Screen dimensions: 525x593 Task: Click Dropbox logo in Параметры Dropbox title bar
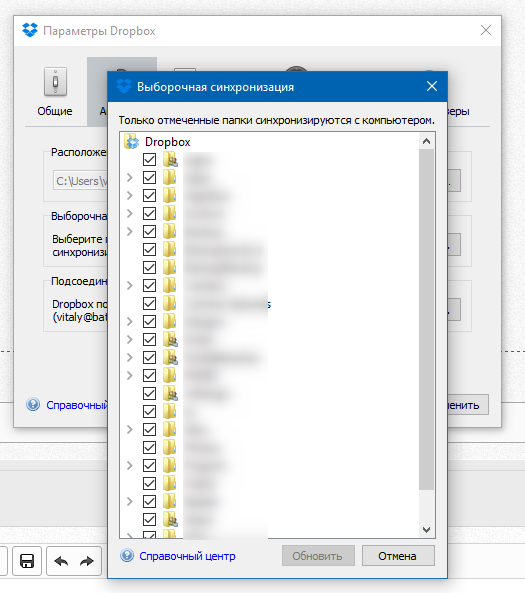pos(30,30)
